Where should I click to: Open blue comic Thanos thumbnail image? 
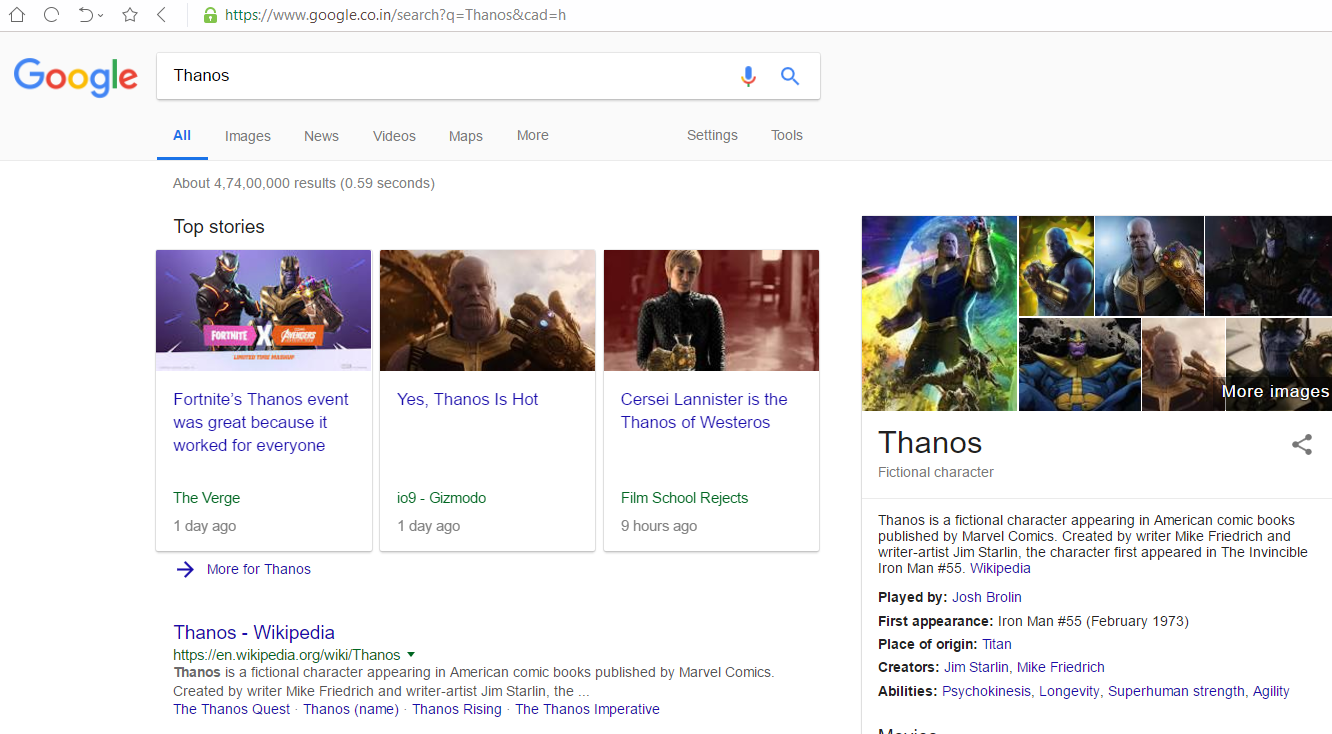point(1080,364)
